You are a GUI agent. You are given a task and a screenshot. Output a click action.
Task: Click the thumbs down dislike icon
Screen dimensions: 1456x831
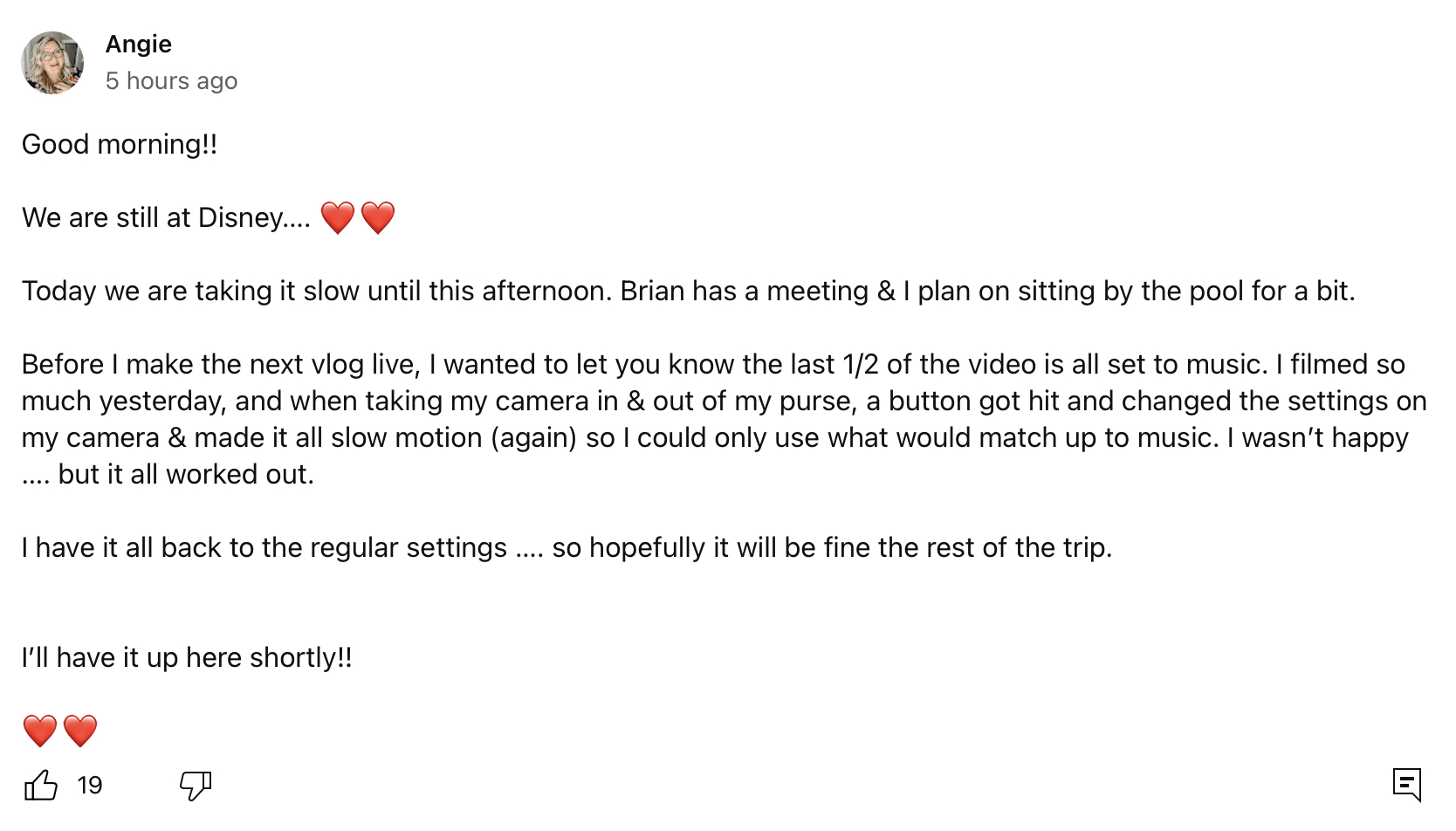196,786
